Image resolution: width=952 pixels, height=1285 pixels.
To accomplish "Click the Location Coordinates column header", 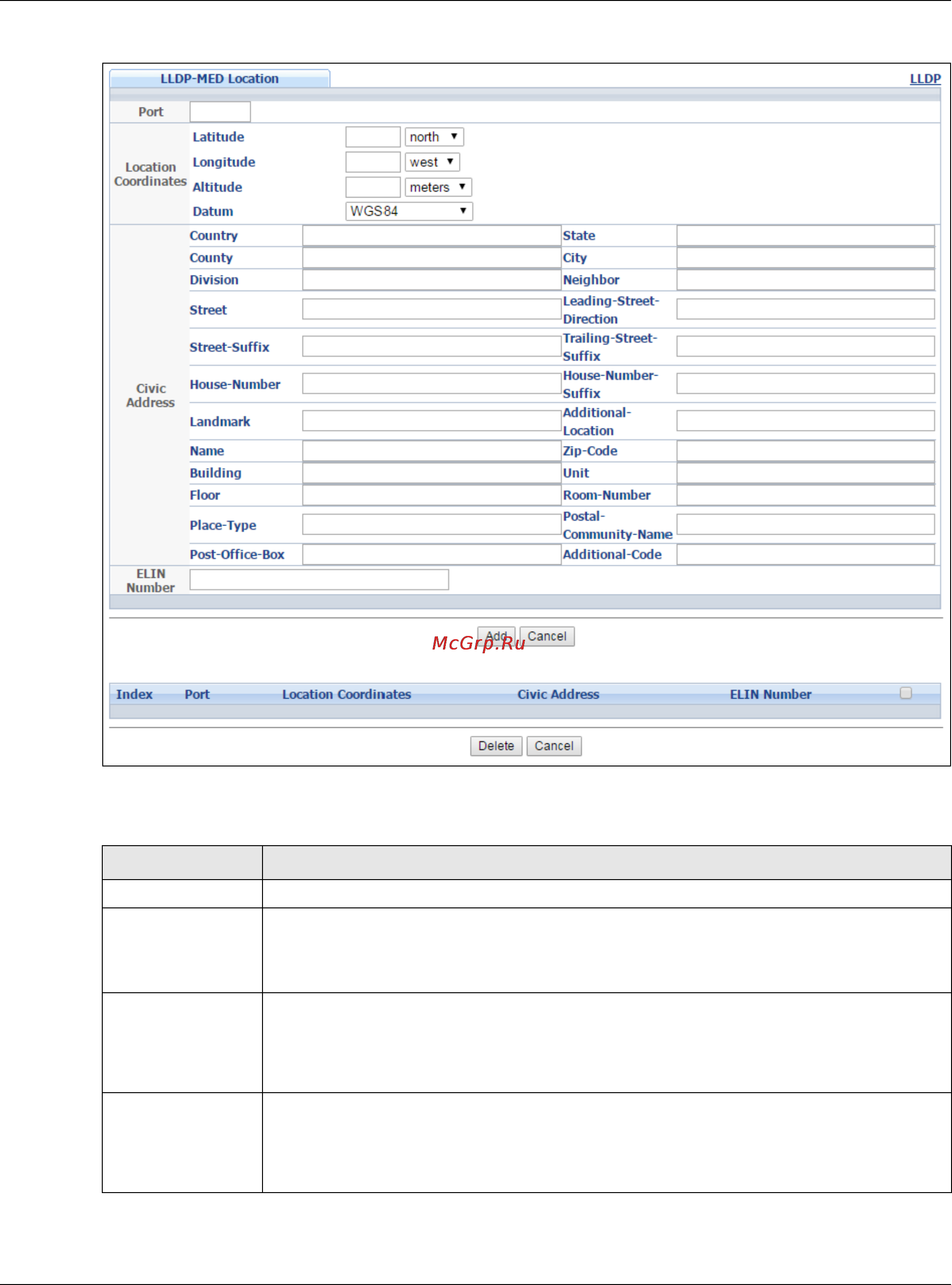I will coord(347,695).
